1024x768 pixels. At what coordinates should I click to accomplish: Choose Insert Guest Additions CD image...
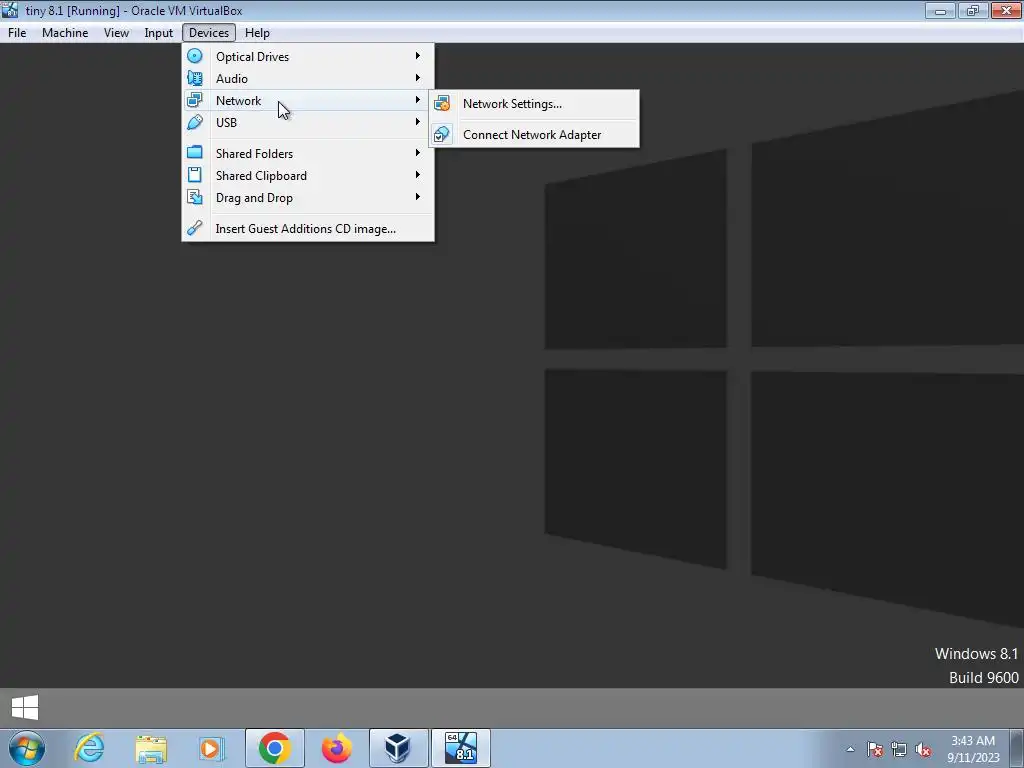click(x=308, y=229)
